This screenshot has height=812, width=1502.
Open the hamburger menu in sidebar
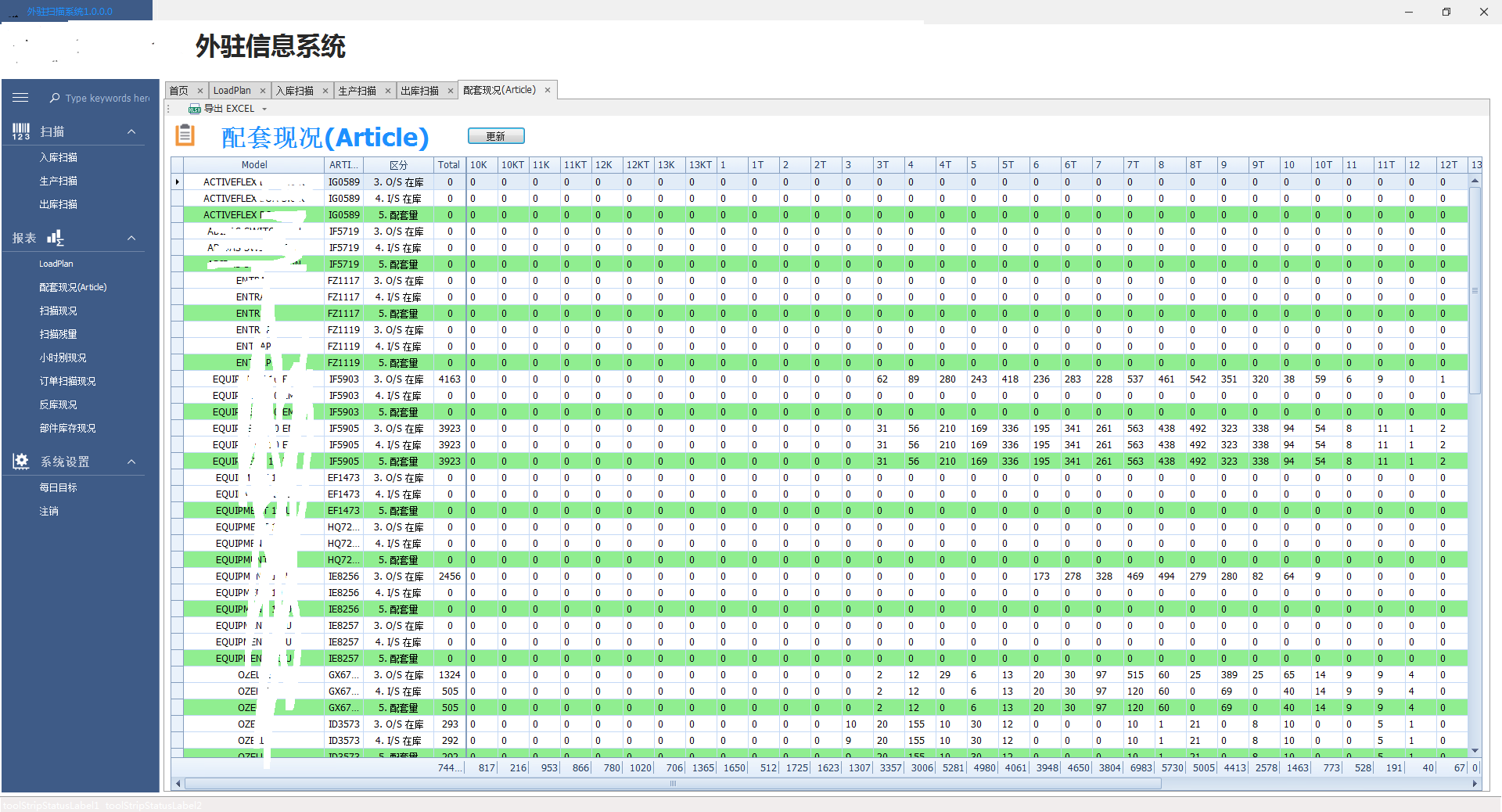(20, 98)
